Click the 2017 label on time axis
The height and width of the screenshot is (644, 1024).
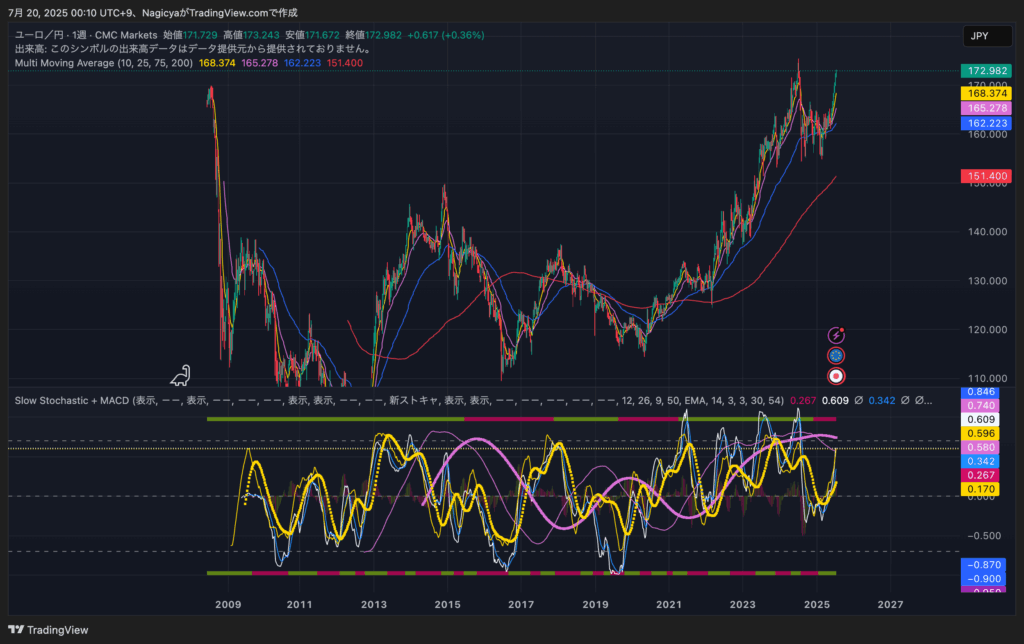tap(521, 605)
